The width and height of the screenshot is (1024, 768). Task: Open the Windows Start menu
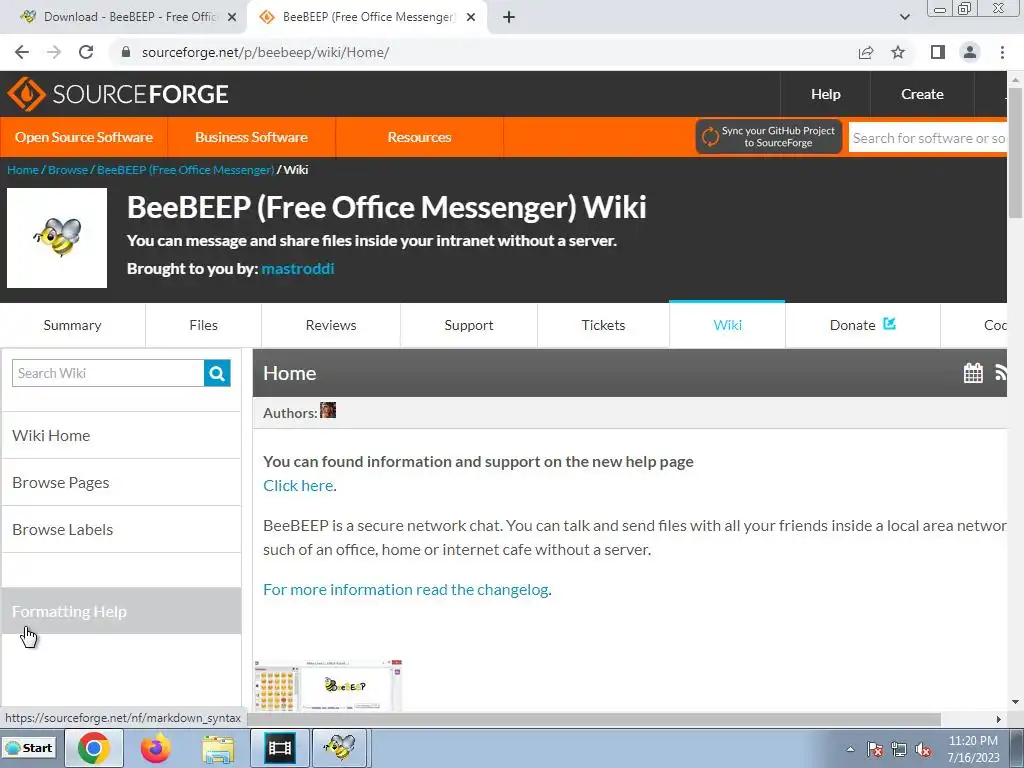click(x=29, y=748)
